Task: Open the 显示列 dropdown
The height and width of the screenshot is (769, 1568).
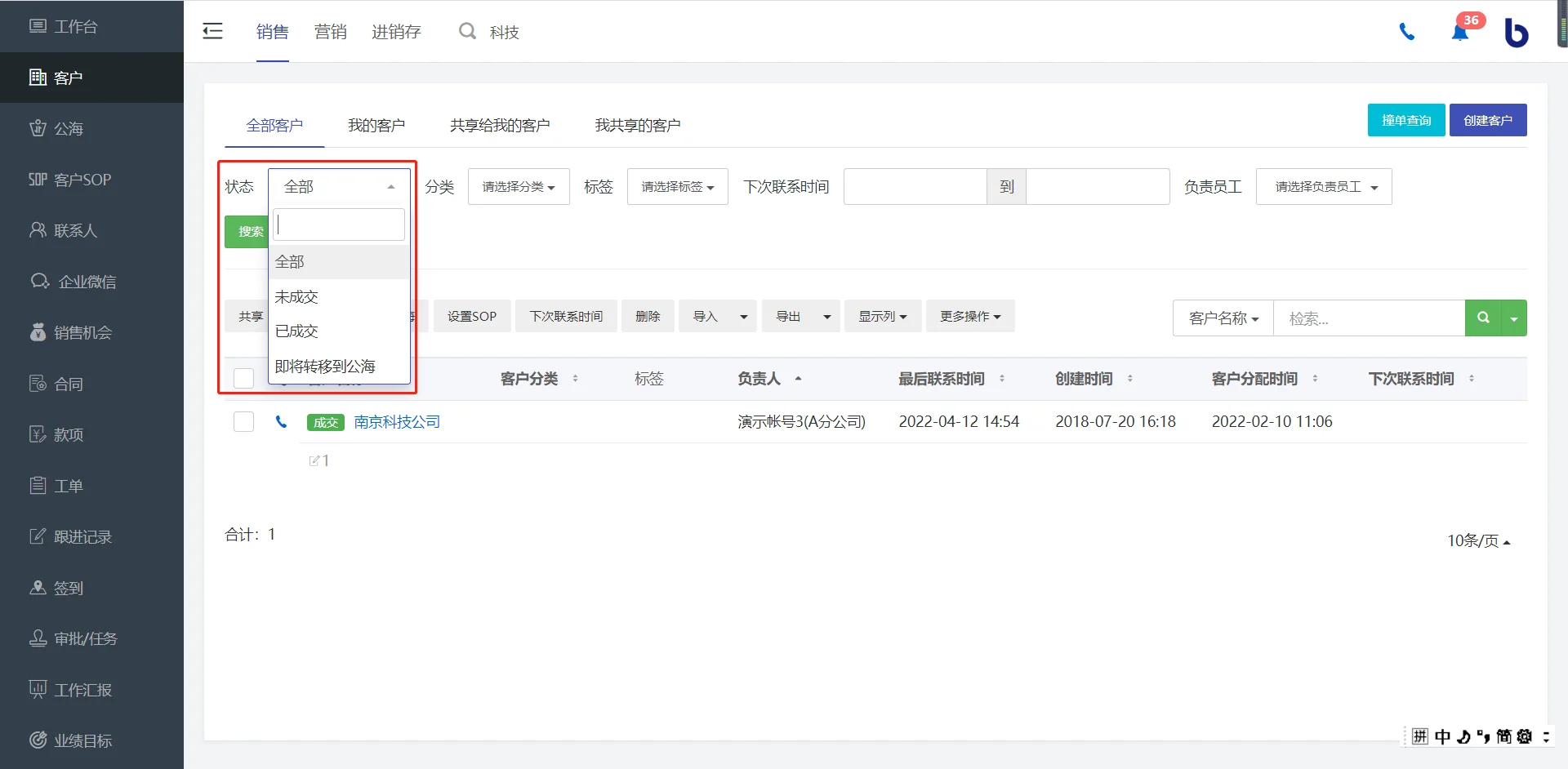Action: (883, 316)
